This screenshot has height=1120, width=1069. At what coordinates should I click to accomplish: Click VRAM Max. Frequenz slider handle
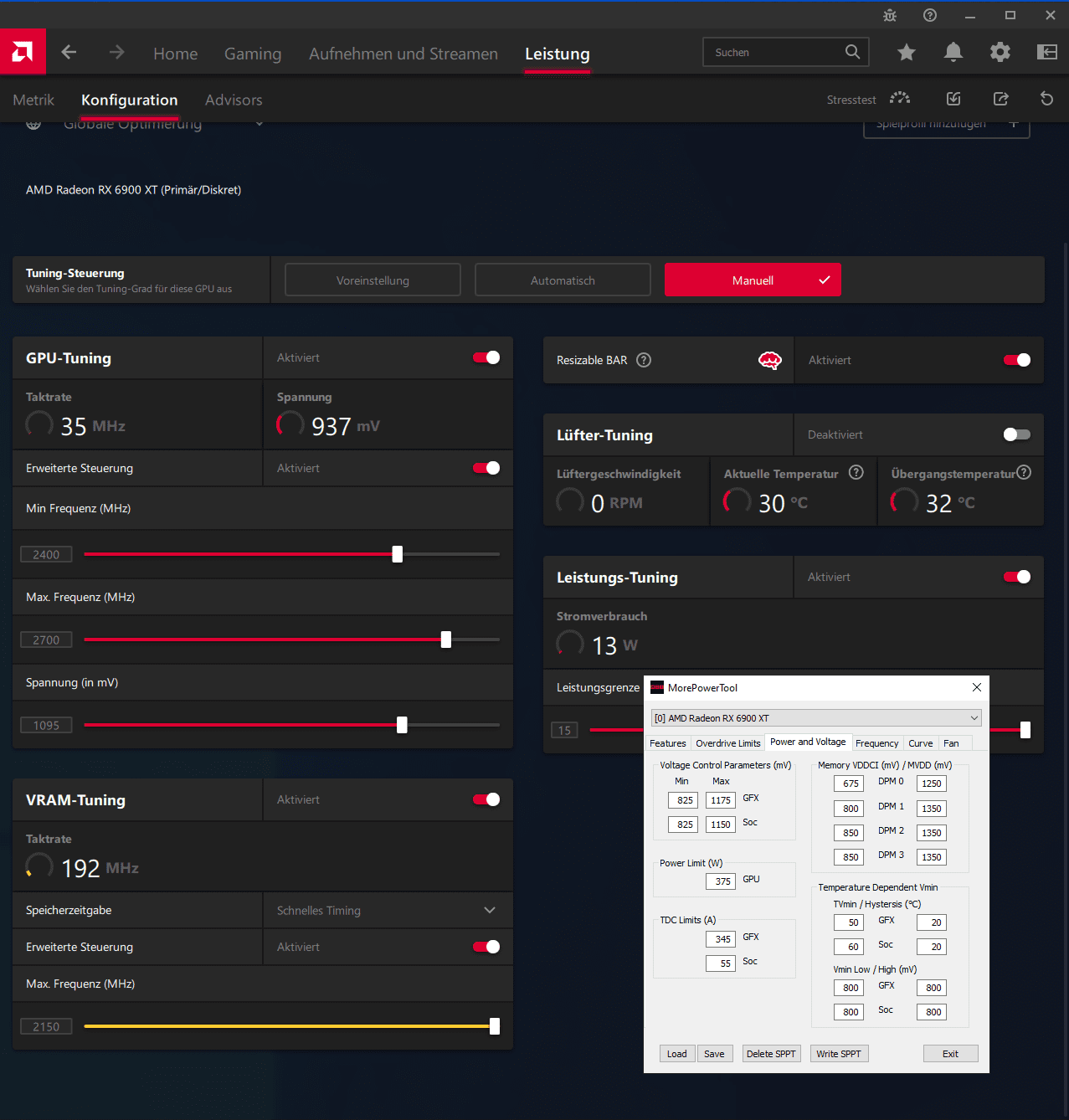pyautogui.click(x=495, y=1026)
